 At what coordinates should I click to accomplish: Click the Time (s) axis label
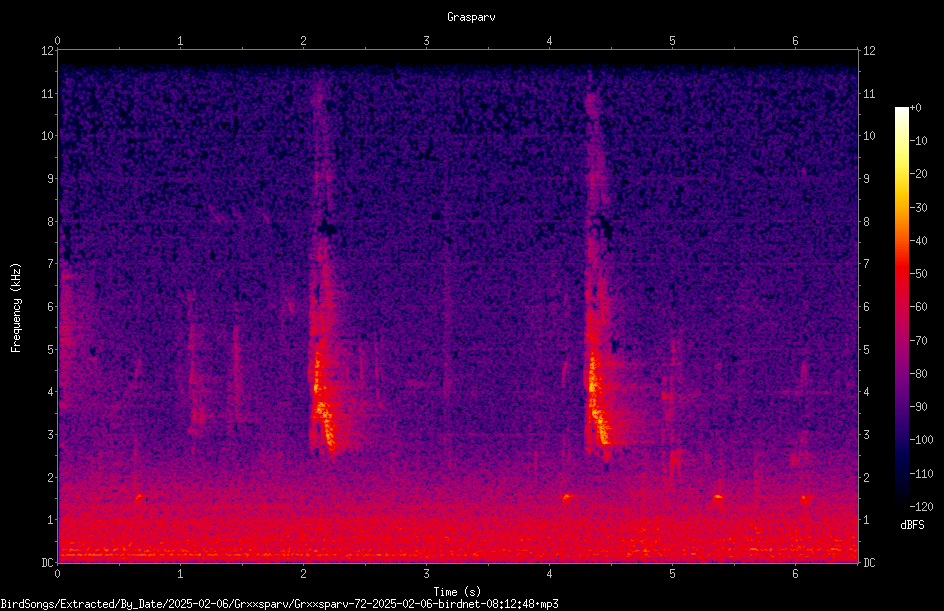tap(457, 591)
